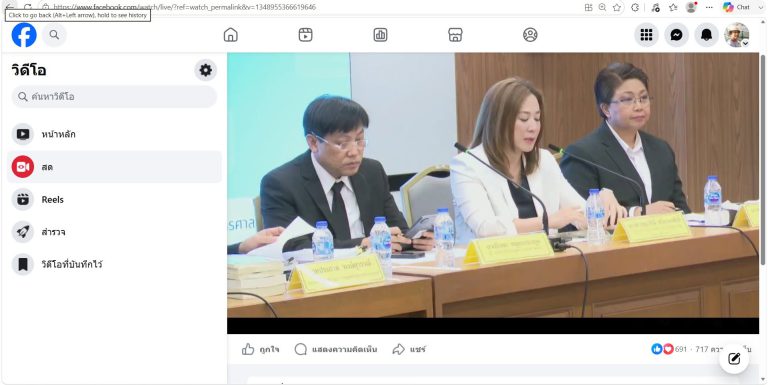This screenshot has height=385, width=768.
Task: Go to the Home feed icon
Action: coord(230,35)
